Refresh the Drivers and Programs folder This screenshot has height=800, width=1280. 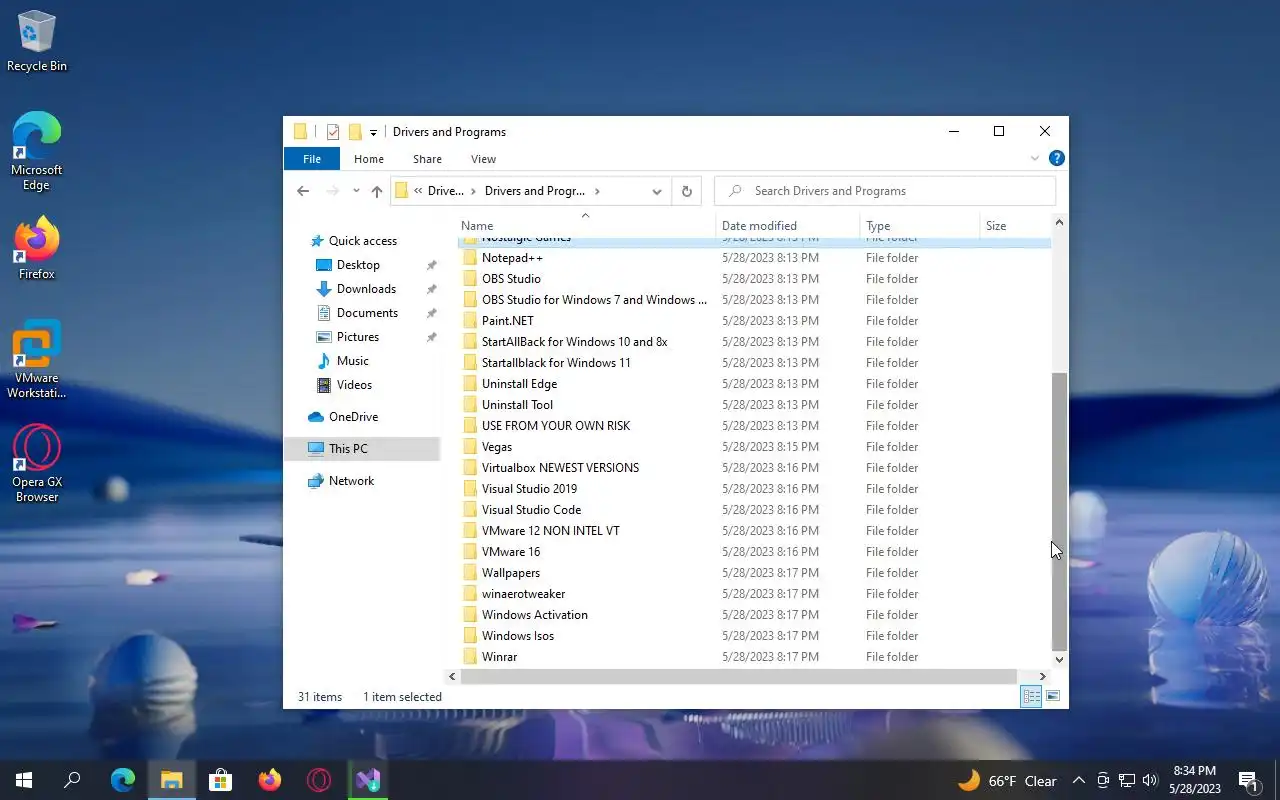pos(686,191)
